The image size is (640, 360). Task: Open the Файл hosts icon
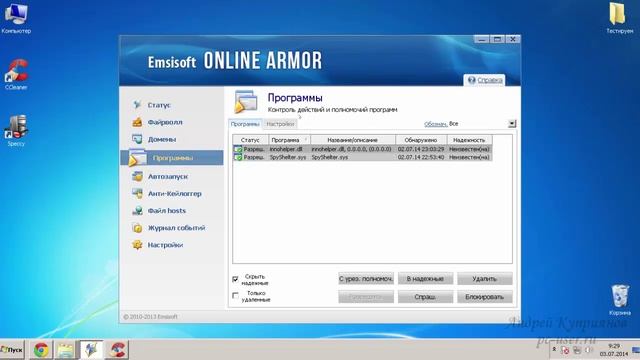click(138, 211)
